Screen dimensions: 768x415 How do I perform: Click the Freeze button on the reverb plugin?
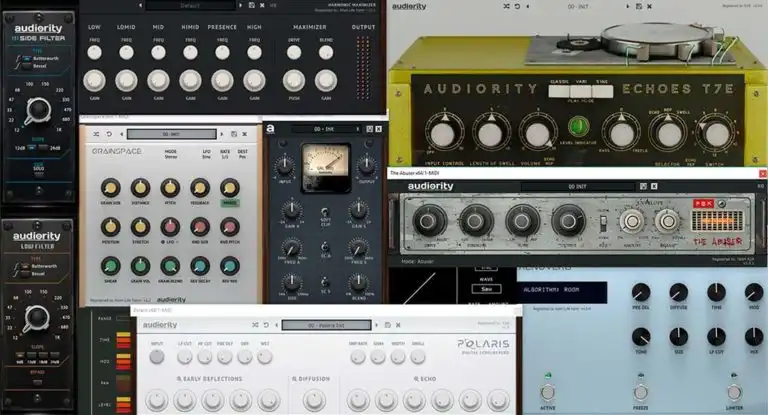tap(641, 392)
